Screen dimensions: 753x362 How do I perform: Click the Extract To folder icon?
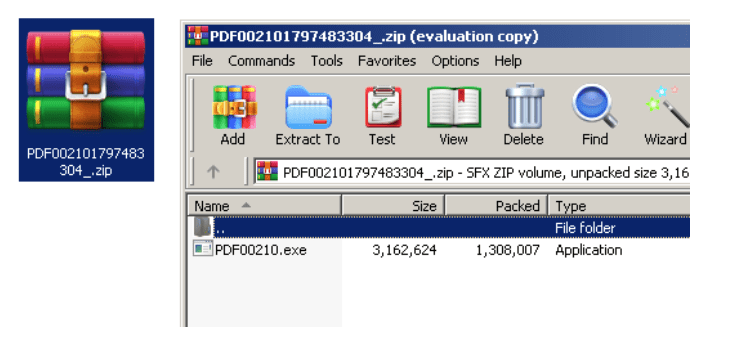tap(308, 107)
